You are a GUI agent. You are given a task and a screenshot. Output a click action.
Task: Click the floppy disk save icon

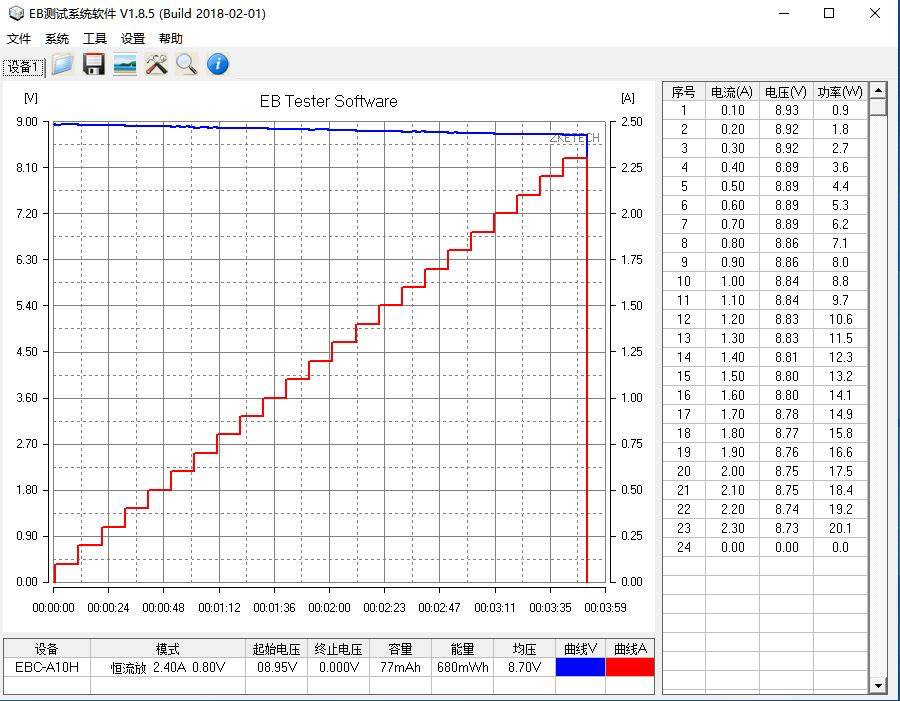(94, 65)
